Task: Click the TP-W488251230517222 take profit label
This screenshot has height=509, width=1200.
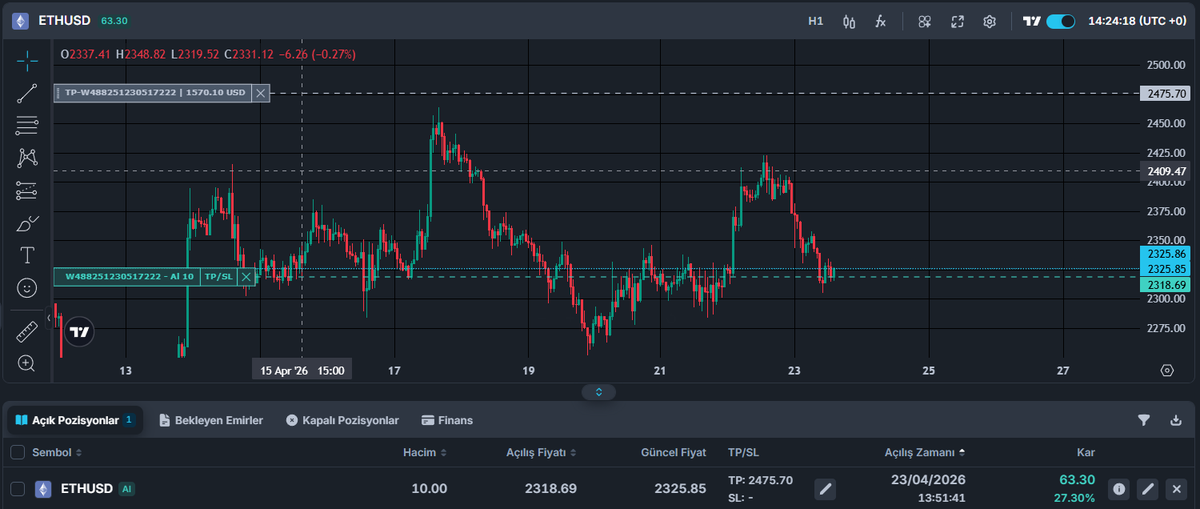Action: pos(152,93)
